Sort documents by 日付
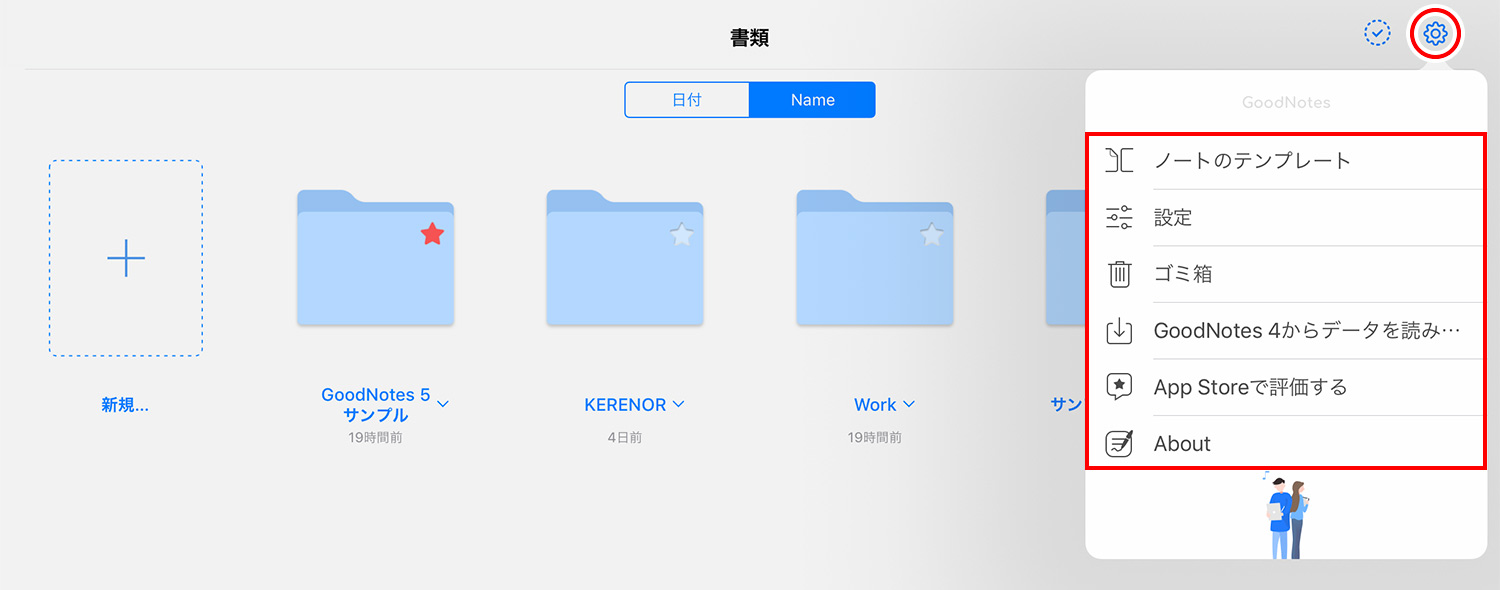This screenshot has height=590, width=1500. tap(687, 100)
